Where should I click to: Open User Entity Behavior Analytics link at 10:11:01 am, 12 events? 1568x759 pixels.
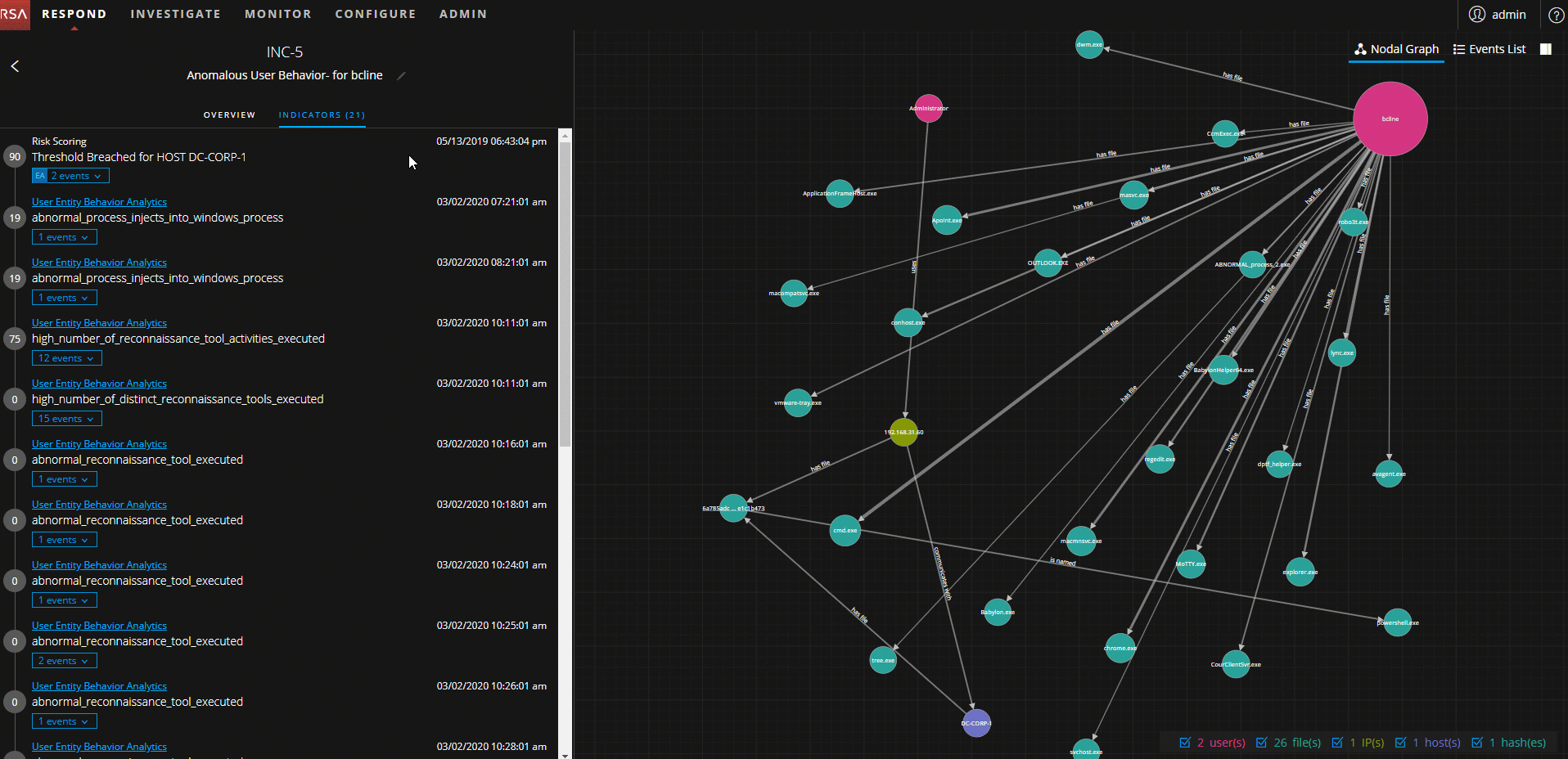coord(99,323)
